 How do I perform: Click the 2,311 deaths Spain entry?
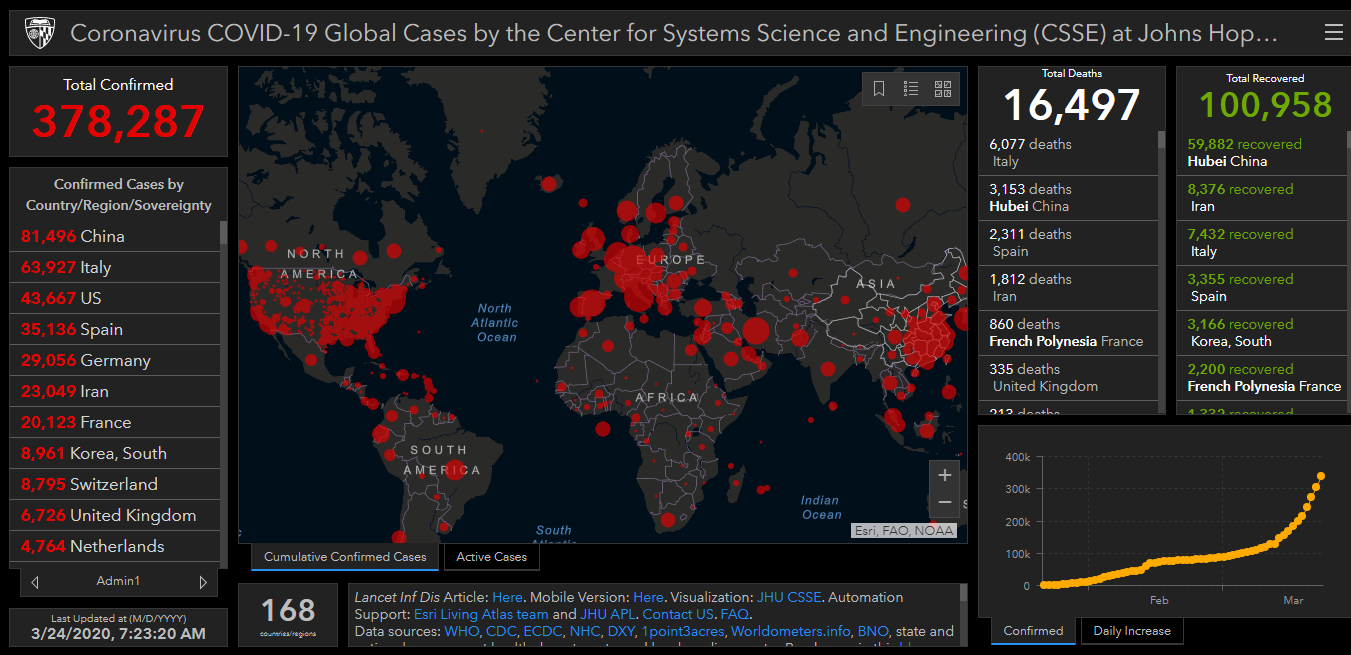tap(1068, 243)
